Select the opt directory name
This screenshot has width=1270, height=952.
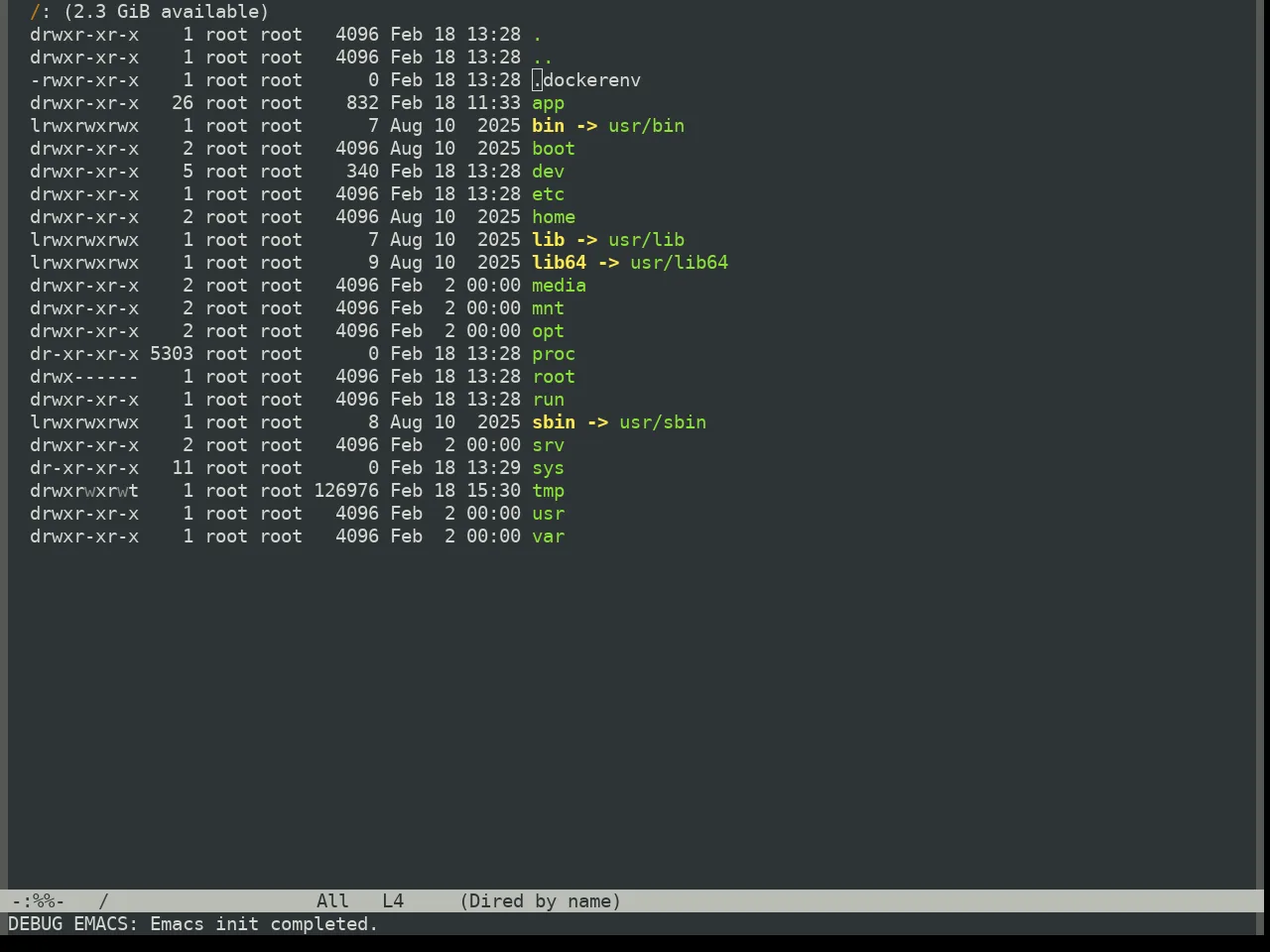(548, 331)
